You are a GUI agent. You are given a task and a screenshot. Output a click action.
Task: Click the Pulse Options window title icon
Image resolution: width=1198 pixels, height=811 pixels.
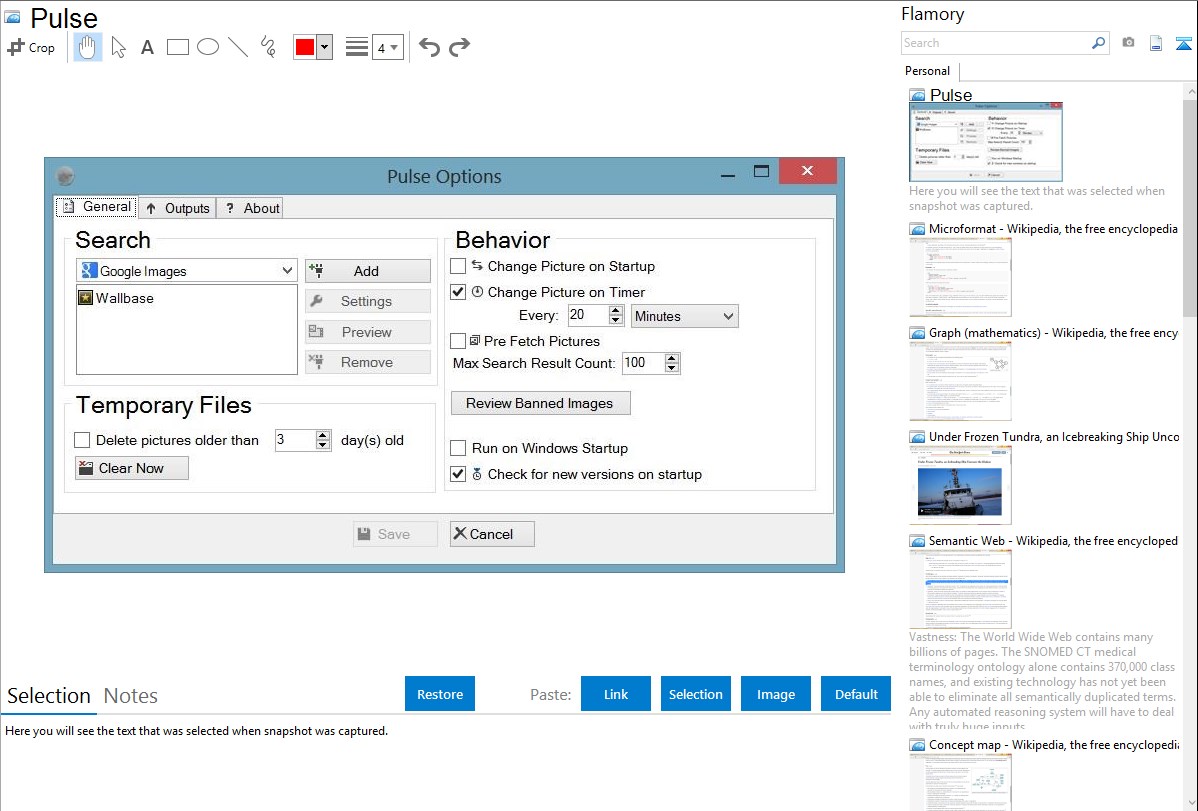click(66, 176)
